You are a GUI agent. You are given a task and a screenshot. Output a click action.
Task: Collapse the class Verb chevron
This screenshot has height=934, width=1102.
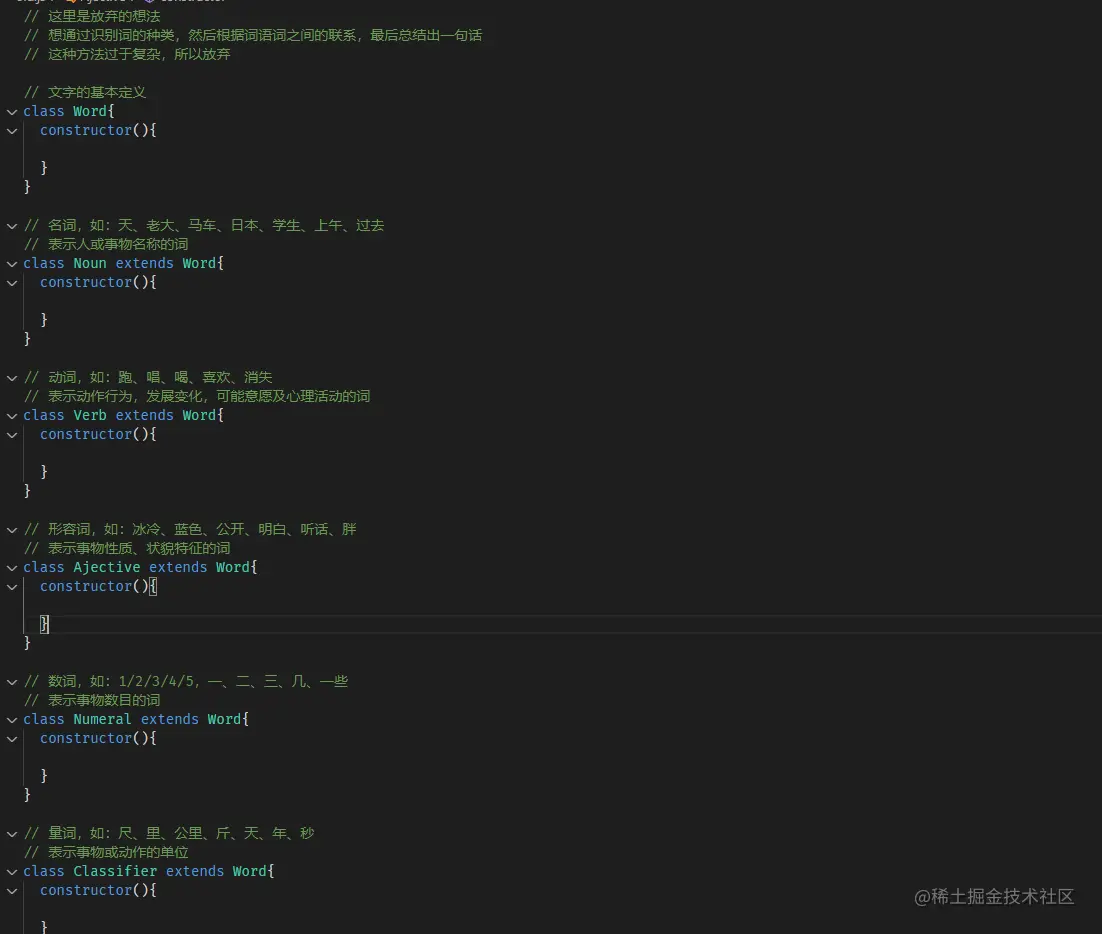(x=12, y=415)
